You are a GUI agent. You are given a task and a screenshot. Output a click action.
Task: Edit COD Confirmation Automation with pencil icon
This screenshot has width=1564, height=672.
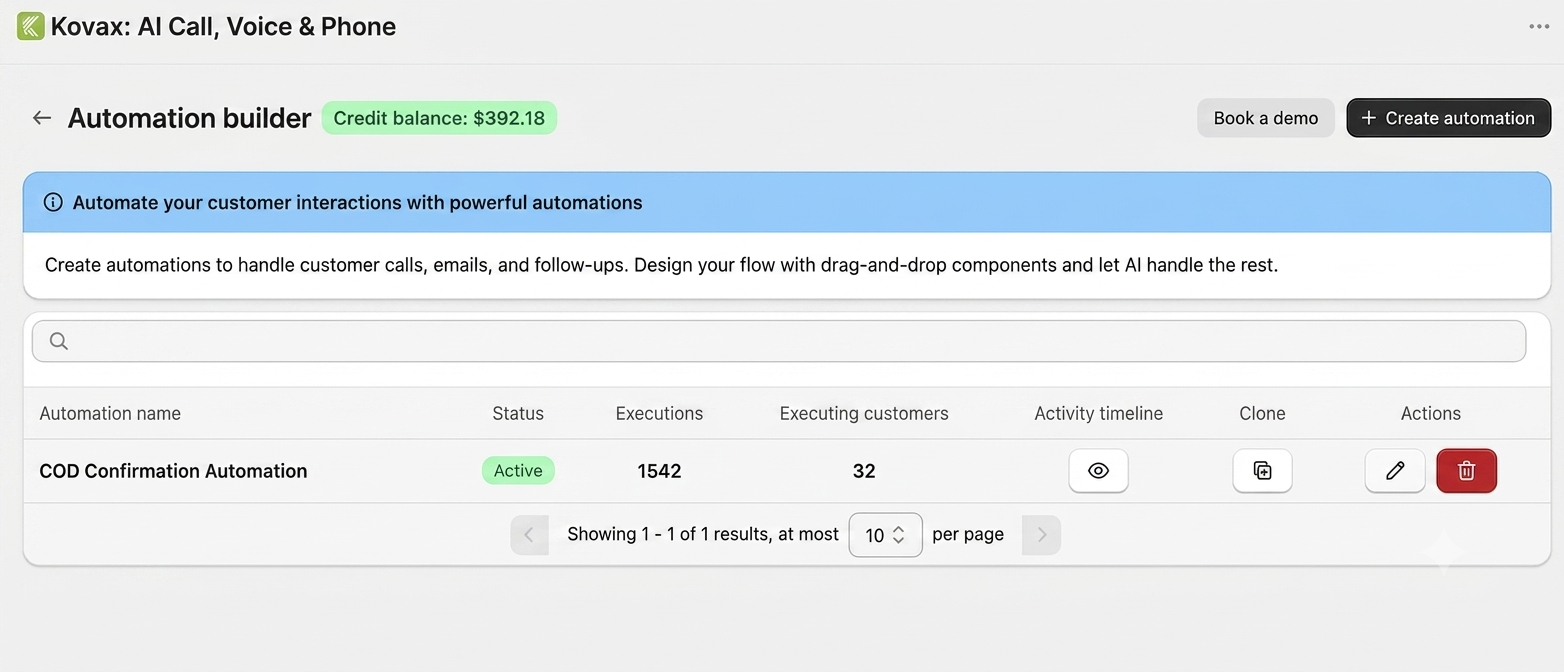tap(1395, 471)
